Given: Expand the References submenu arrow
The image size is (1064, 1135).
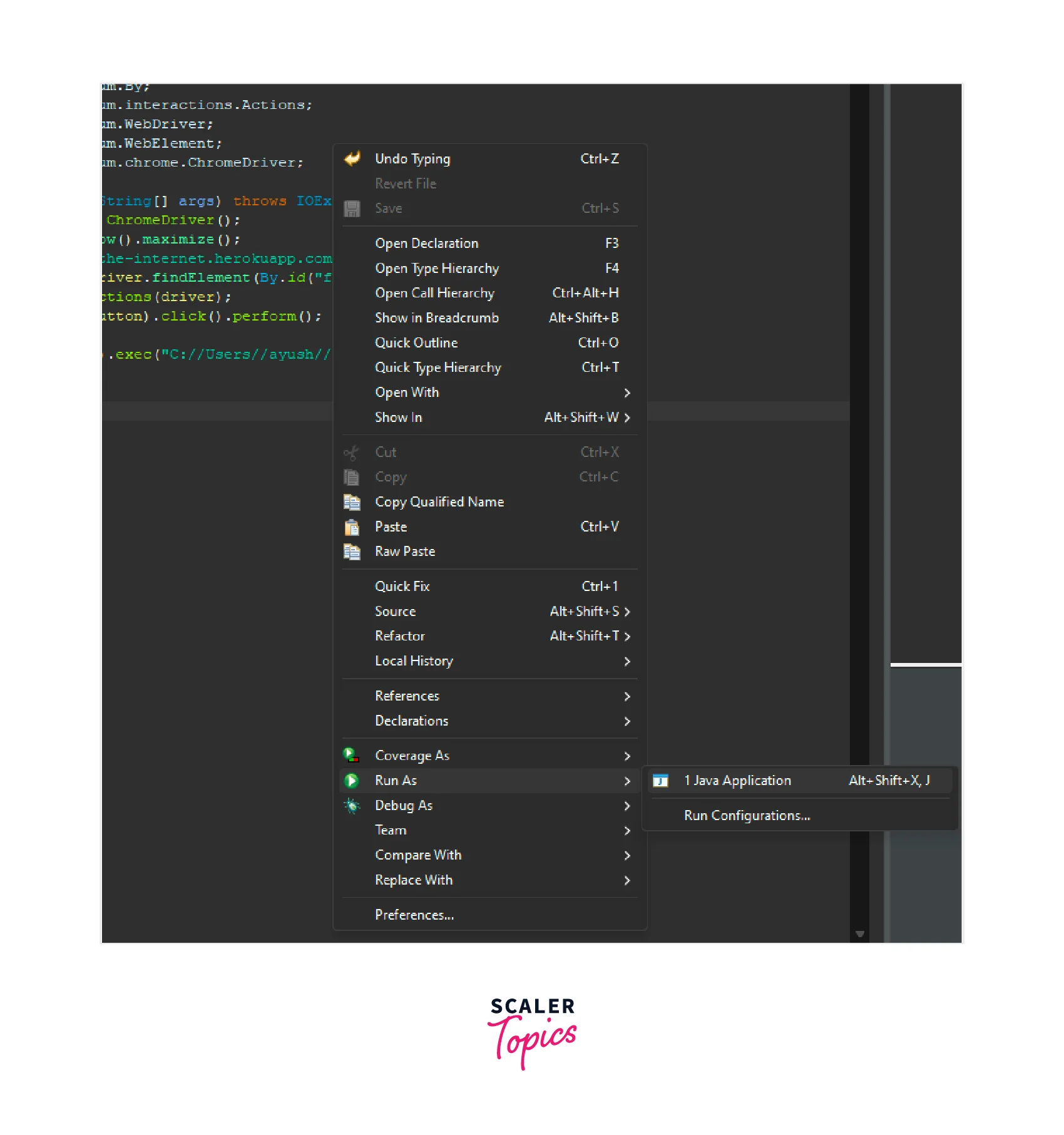Looking at the screenshot, I should 627,697.
